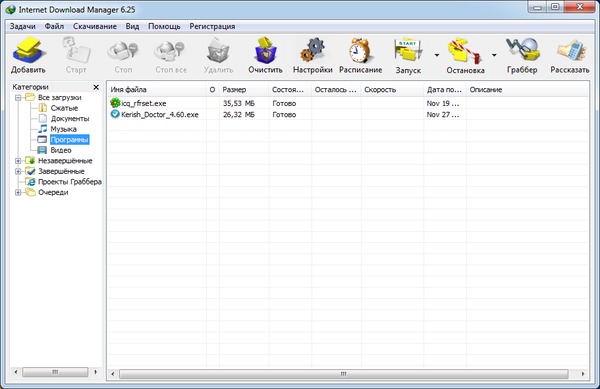
Task: Click the Очистить cleanup icon
Action: pyautogui.click(x=265, y=50)
